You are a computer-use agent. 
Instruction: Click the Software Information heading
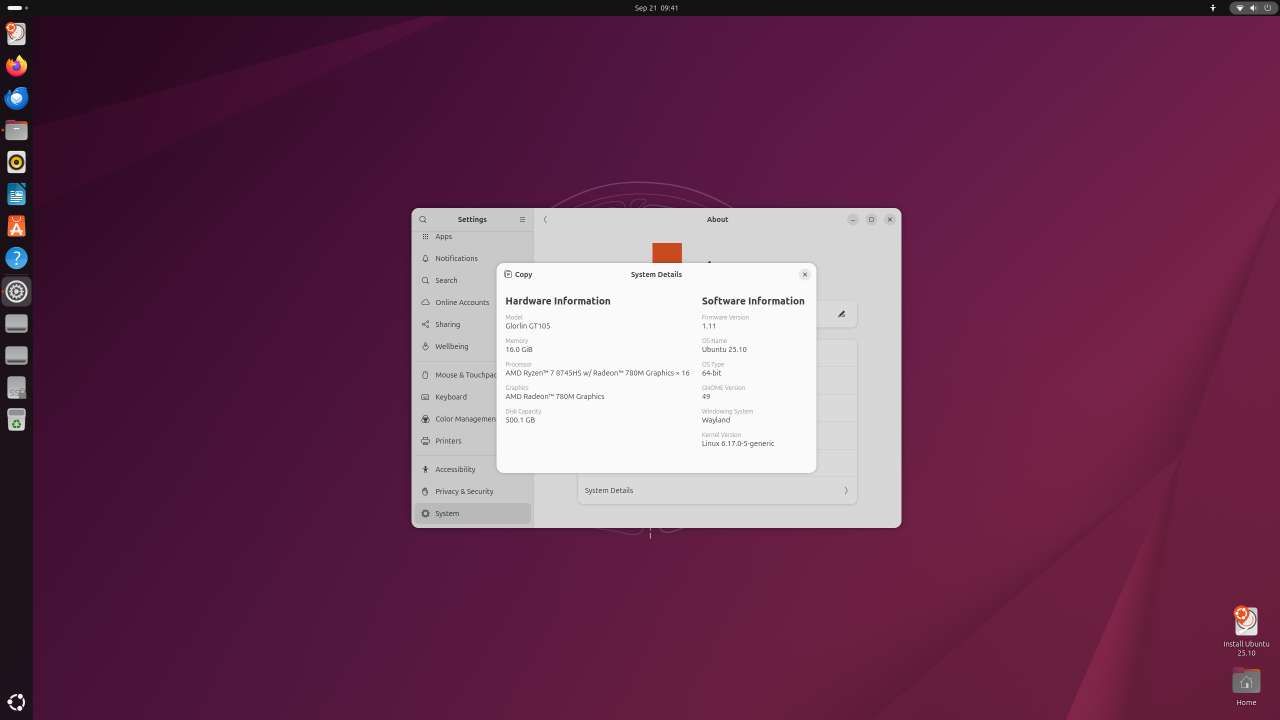click(x=753, y=301)
